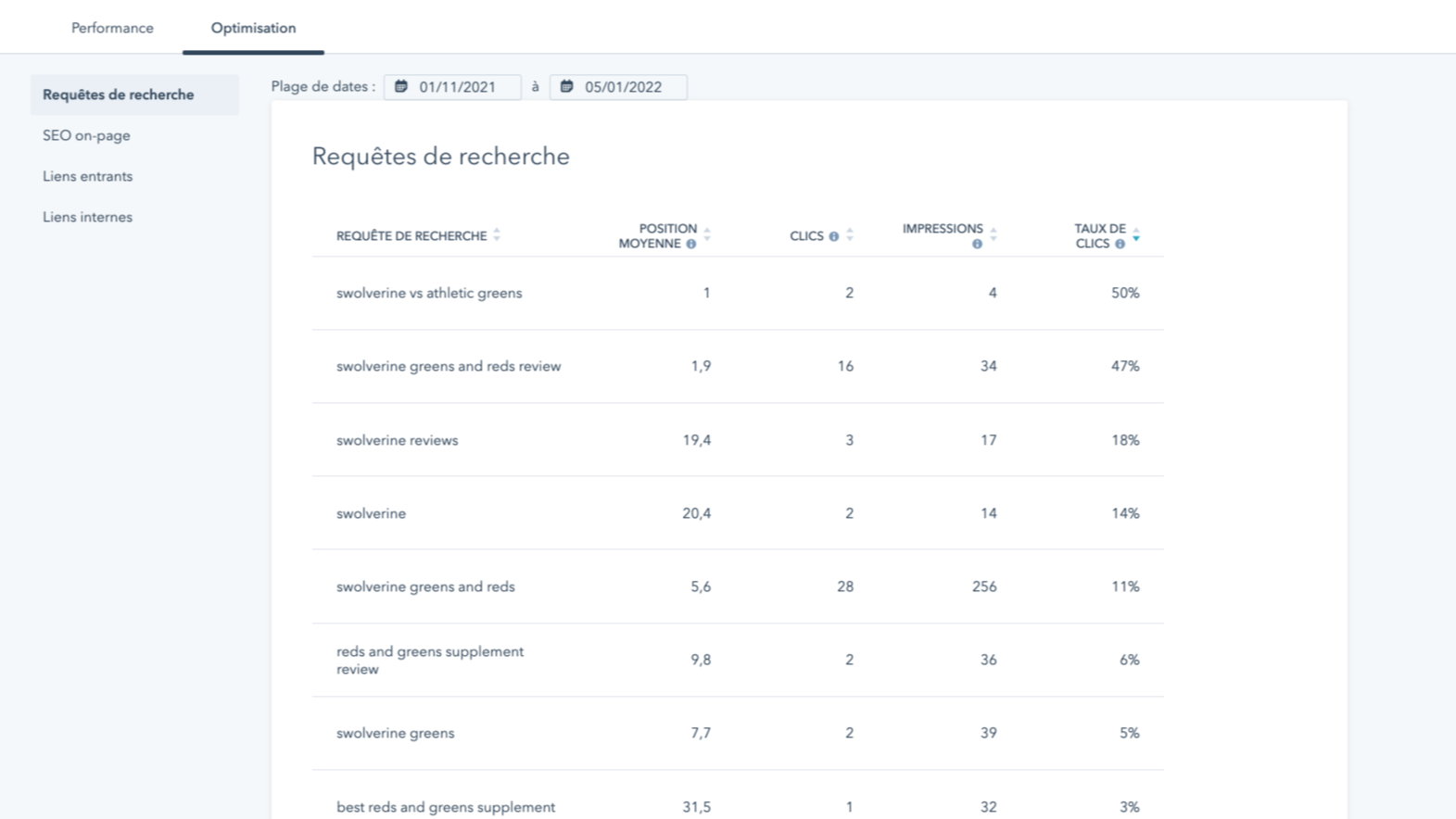Click the 19,4 average position value
Image resolution: width=1456 pixels, height=819 pixels.
click(x=697, y=440)
